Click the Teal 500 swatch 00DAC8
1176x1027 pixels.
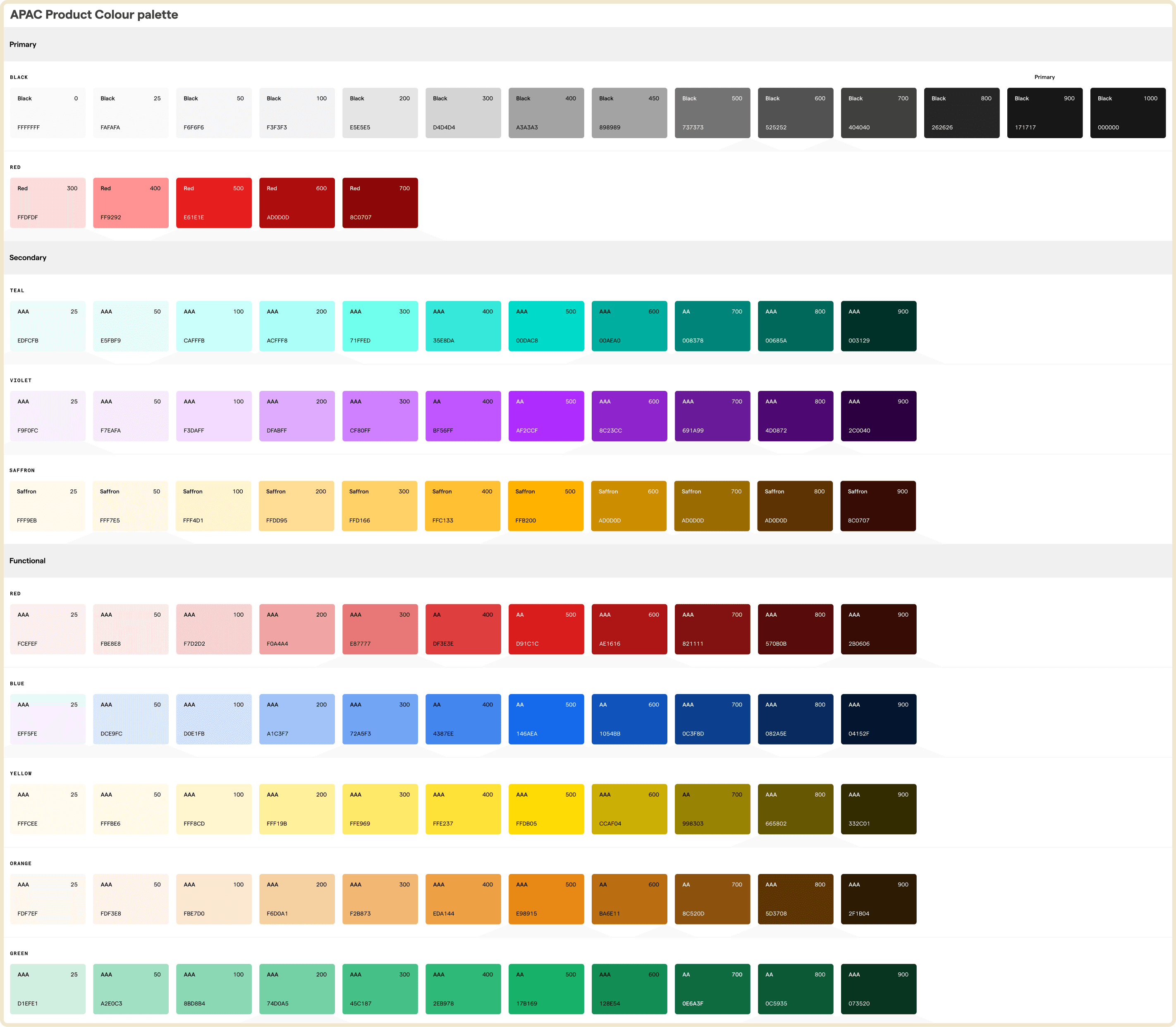click(x=546, y=326)
